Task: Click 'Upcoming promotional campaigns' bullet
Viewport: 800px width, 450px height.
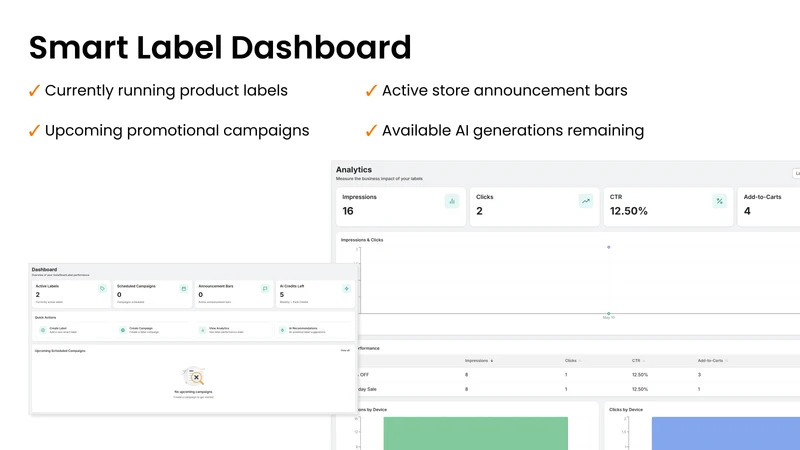Action: point(177,131)
